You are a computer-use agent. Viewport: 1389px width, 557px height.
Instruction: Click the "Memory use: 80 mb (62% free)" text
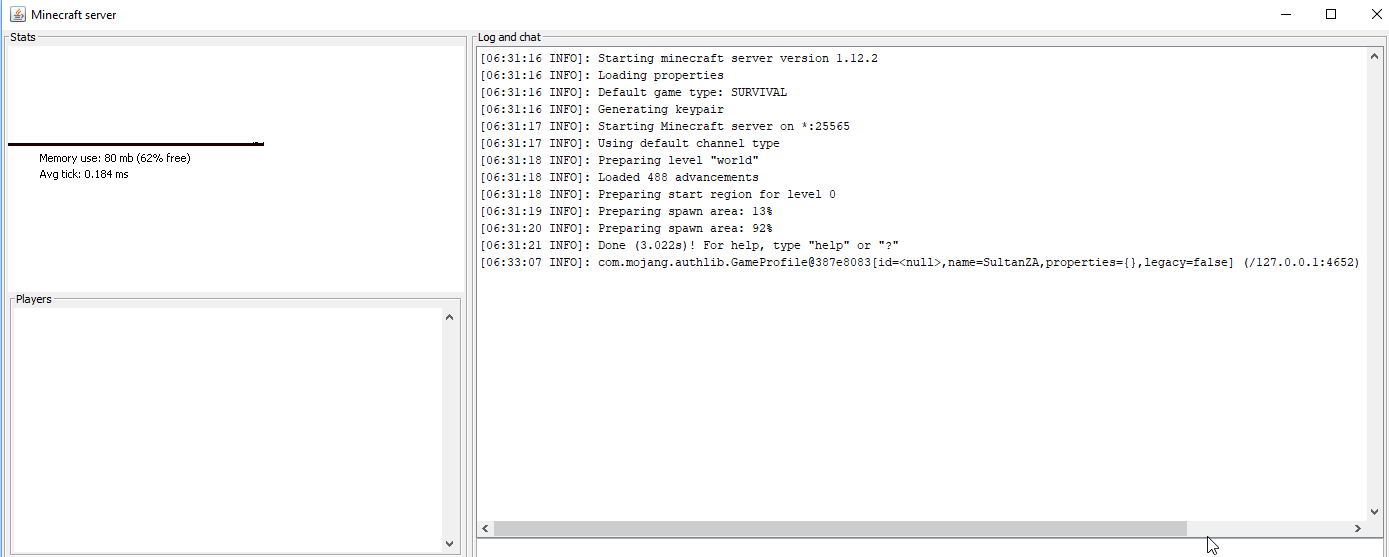pos(115,158)
